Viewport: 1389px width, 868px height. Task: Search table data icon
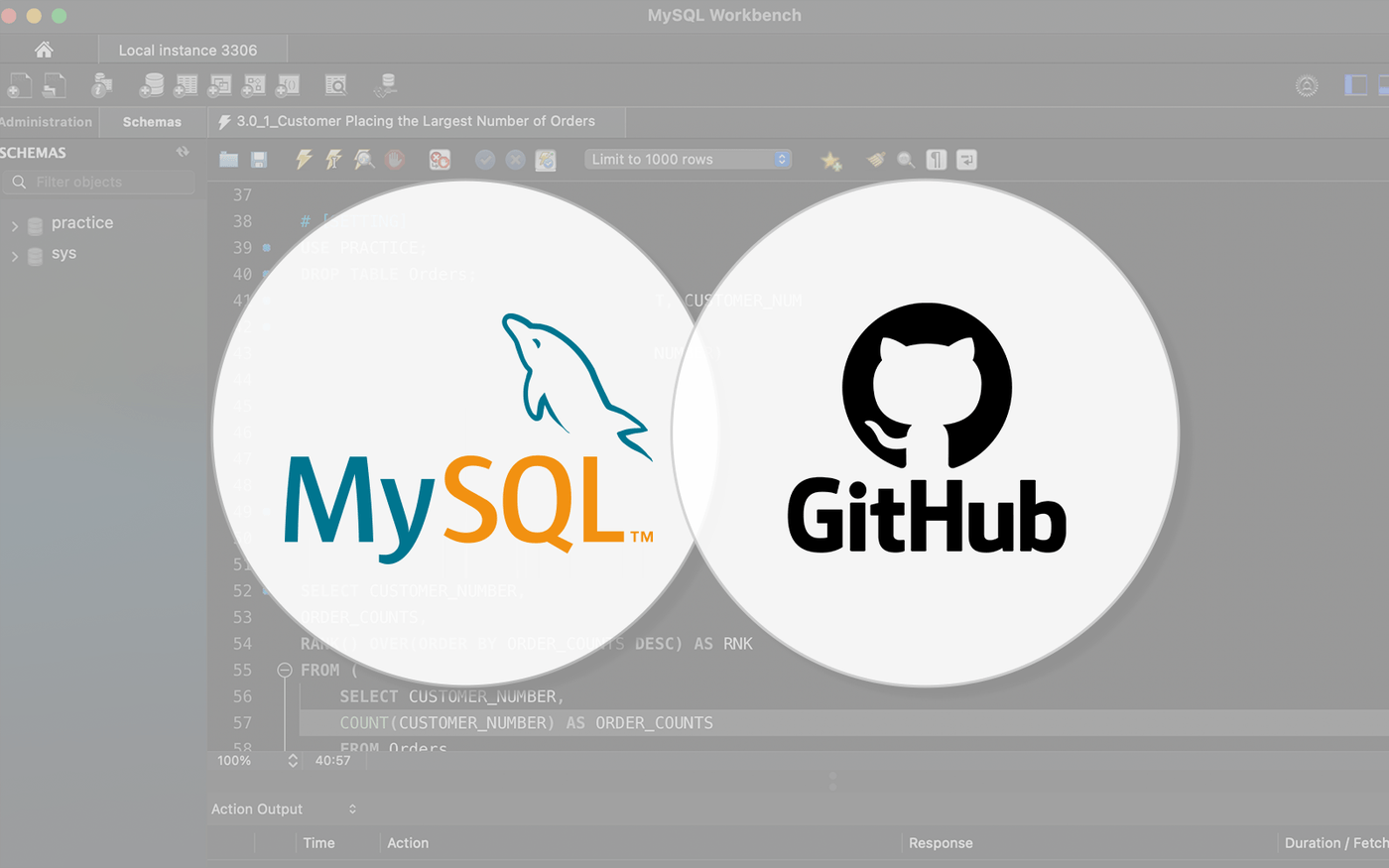[x=336, y=86]
